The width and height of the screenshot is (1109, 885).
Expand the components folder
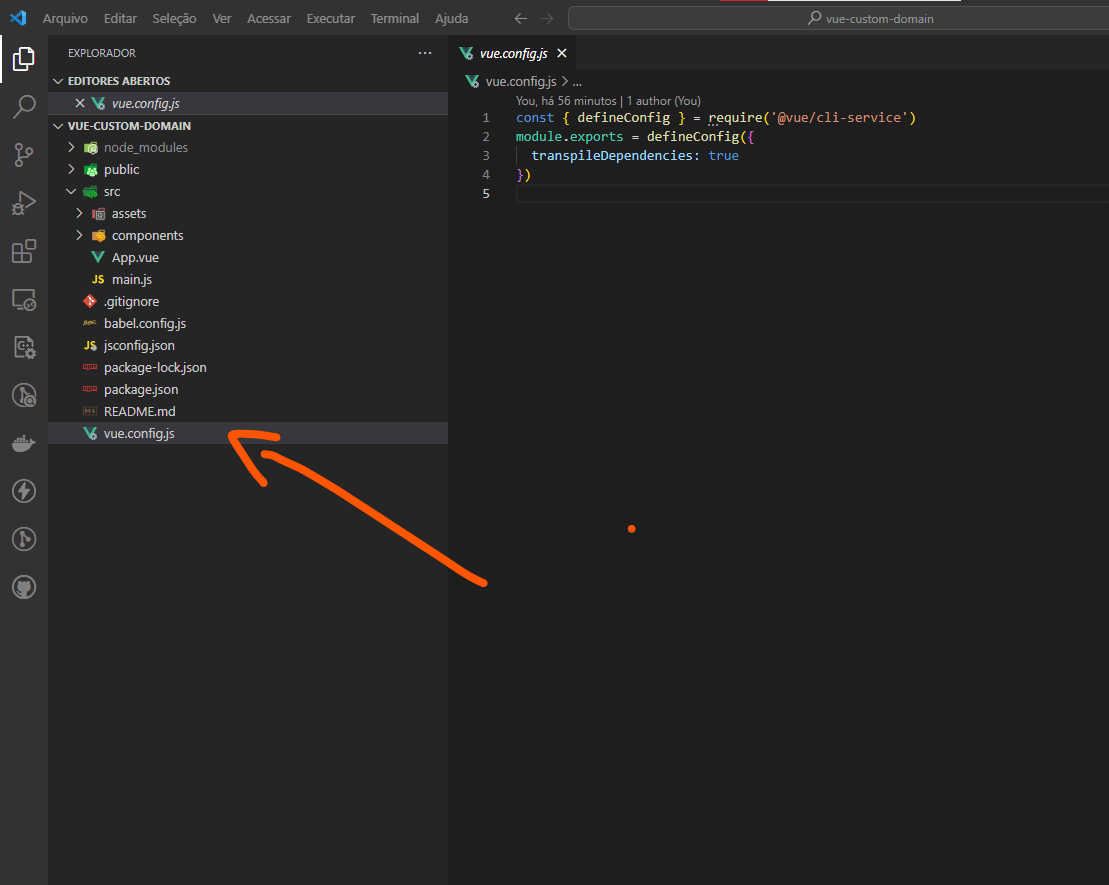click(x=80, y=235)
